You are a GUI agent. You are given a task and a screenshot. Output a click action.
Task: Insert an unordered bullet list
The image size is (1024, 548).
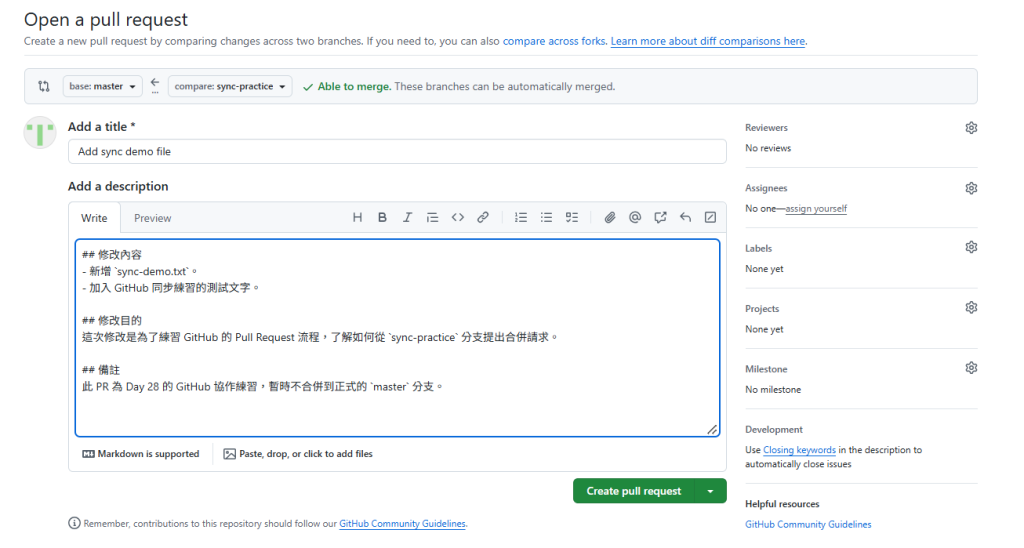tap(546, 218)
